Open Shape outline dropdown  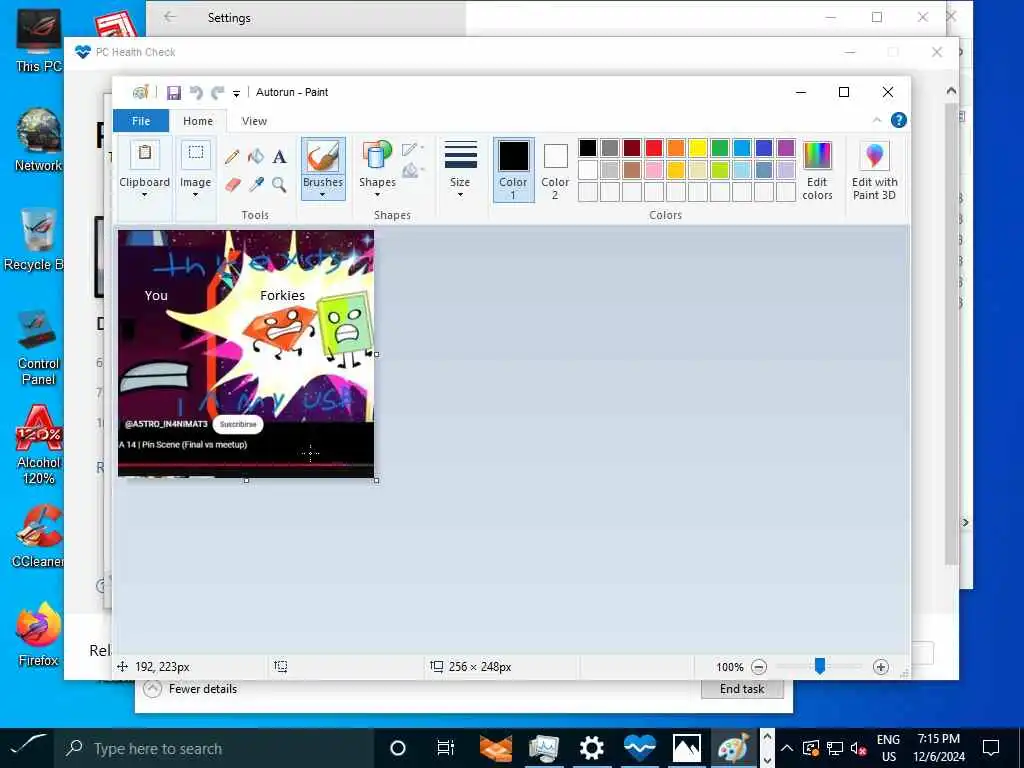[413, 149]
